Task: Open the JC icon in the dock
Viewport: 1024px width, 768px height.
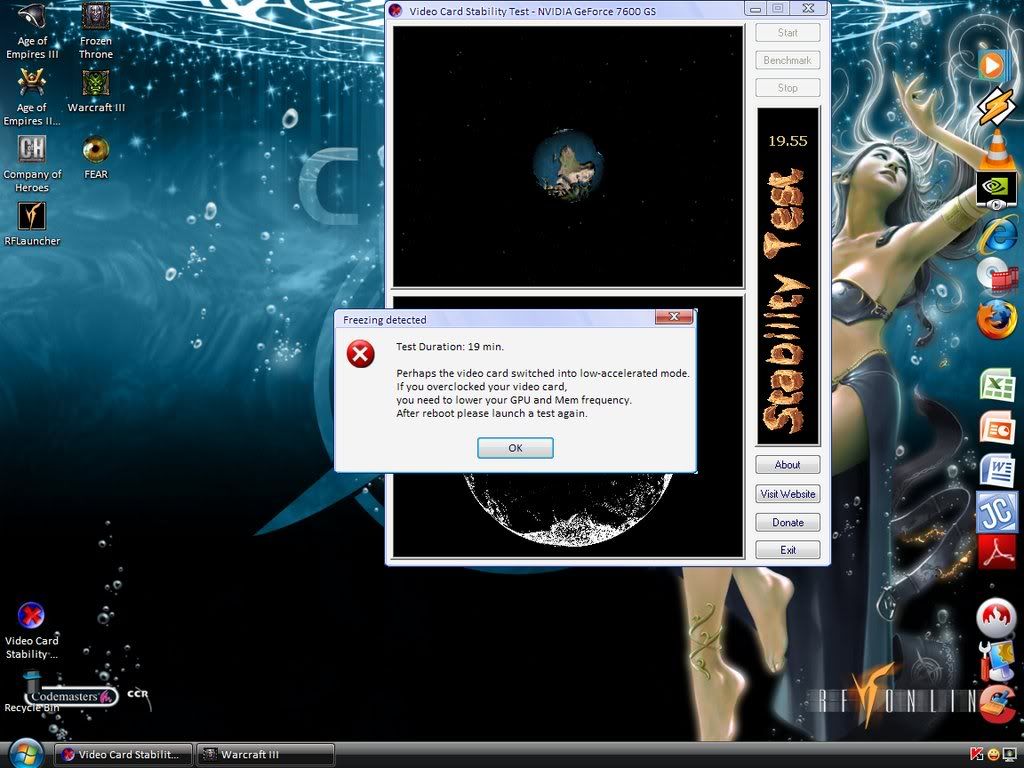Action: pos(997,512)
